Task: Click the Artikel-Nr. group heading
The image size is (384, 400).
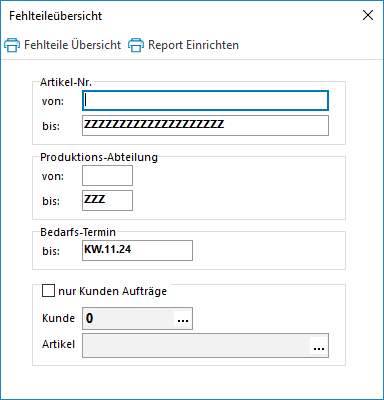Action: click(66, 82)
